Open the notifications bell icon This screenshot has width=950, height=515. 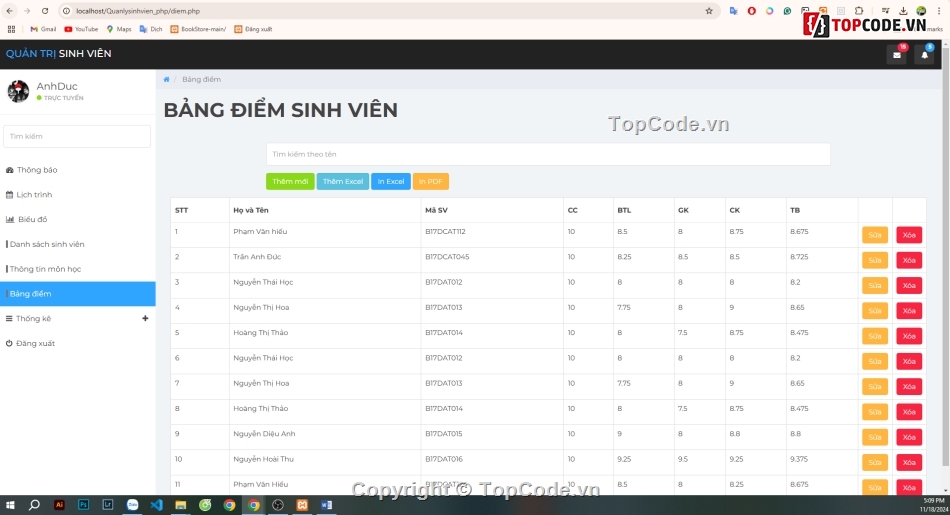tap(925, 55)
